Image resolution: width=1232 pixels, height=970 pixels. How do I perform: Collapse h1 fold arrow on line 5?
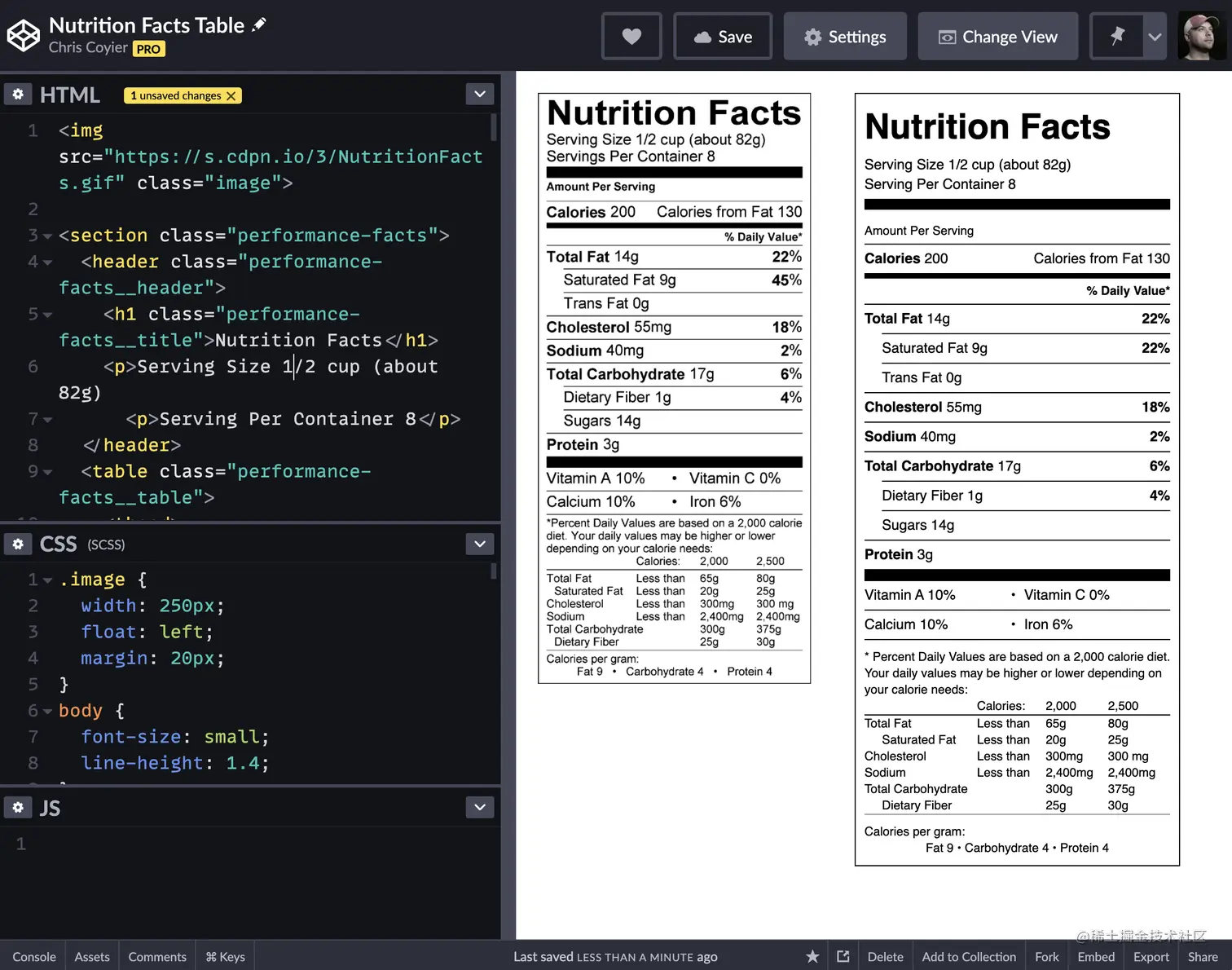[x=47, y=315]
